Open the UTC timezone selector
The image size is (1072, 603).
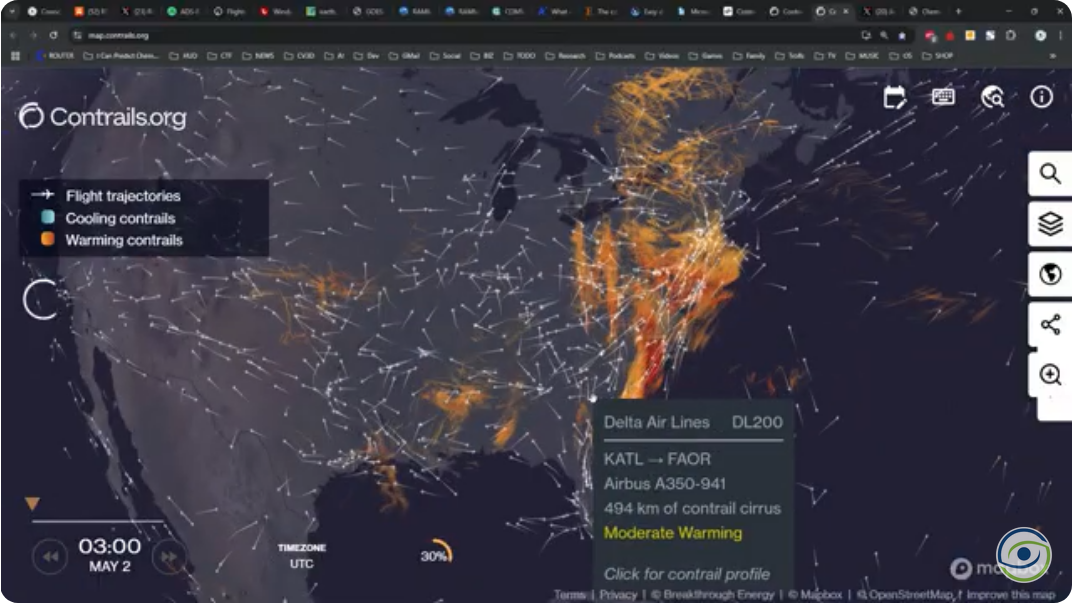click(x=301, y=564)
